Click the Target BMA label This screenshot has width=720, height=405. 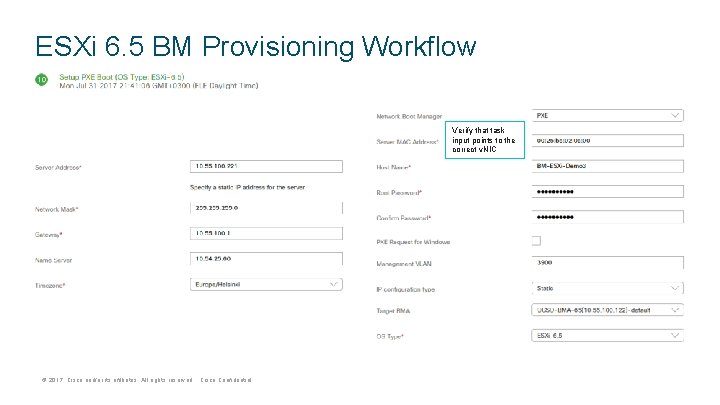(x=393, y=311)
